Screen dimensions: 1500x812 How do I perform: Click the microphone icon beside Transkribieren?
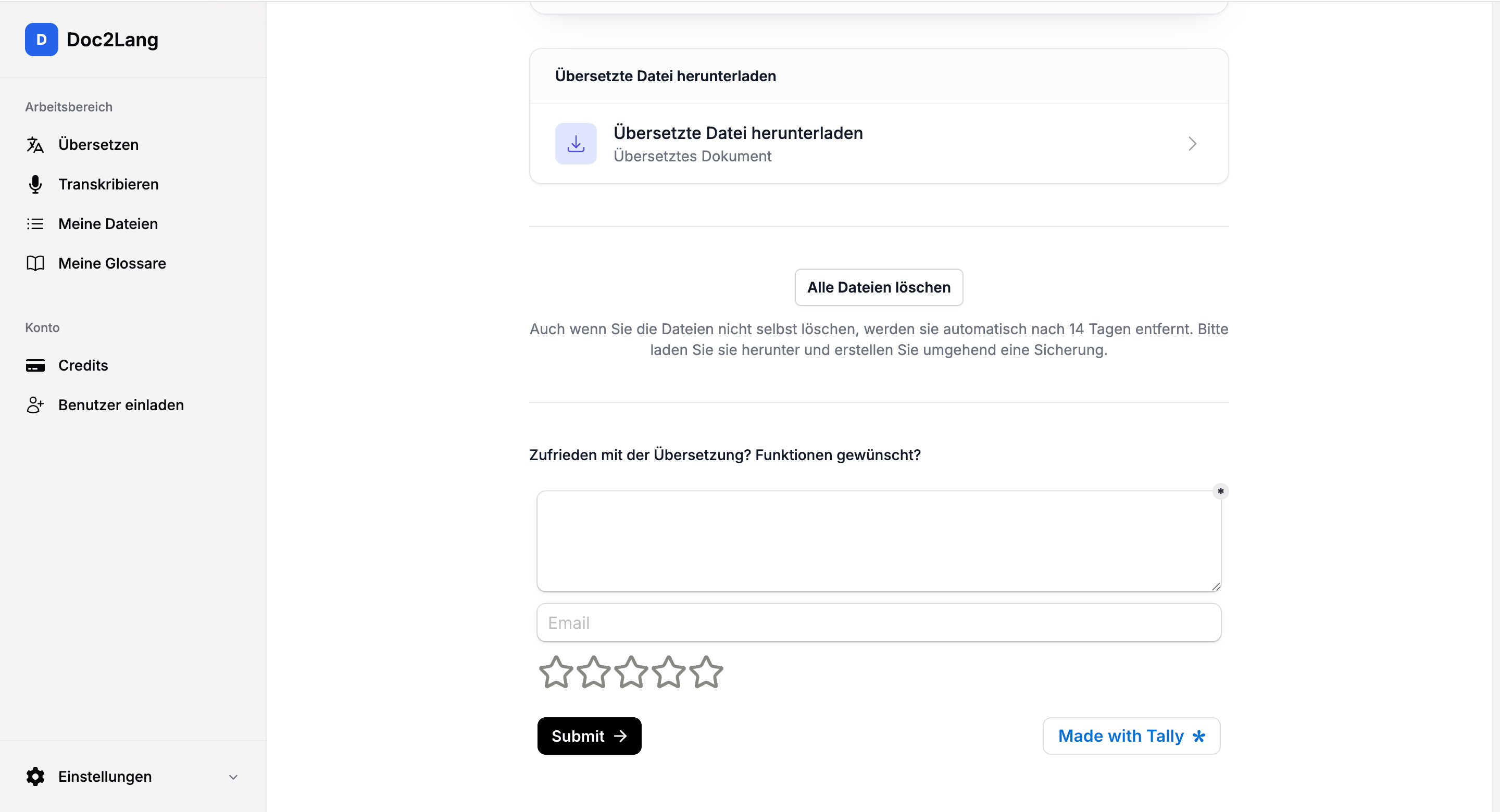pos(35,184)
